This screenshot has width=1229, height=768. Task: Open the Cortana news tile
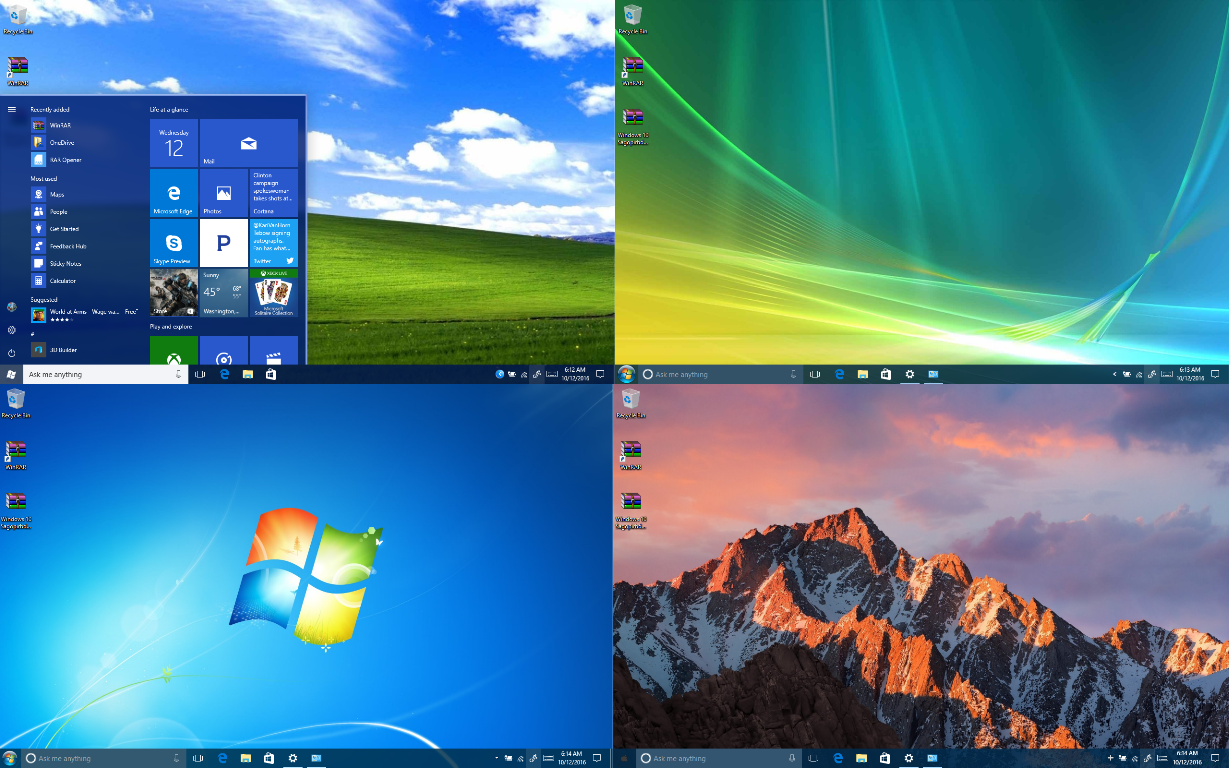274,193
